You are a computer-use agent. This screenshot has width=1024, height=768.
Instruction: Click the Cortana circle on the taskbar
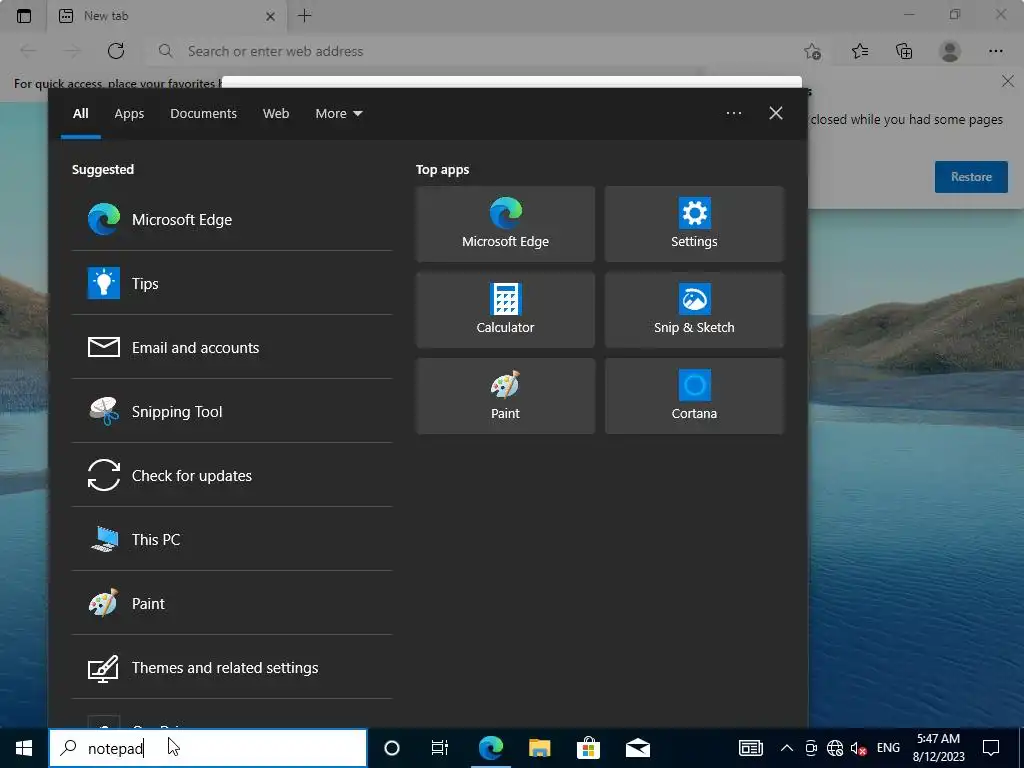click(392, 748)
